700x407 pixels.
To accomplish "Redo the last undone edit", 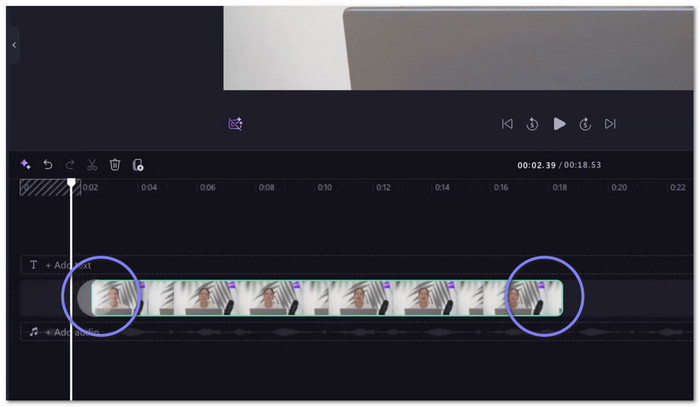I will click(x=70, y=165).
